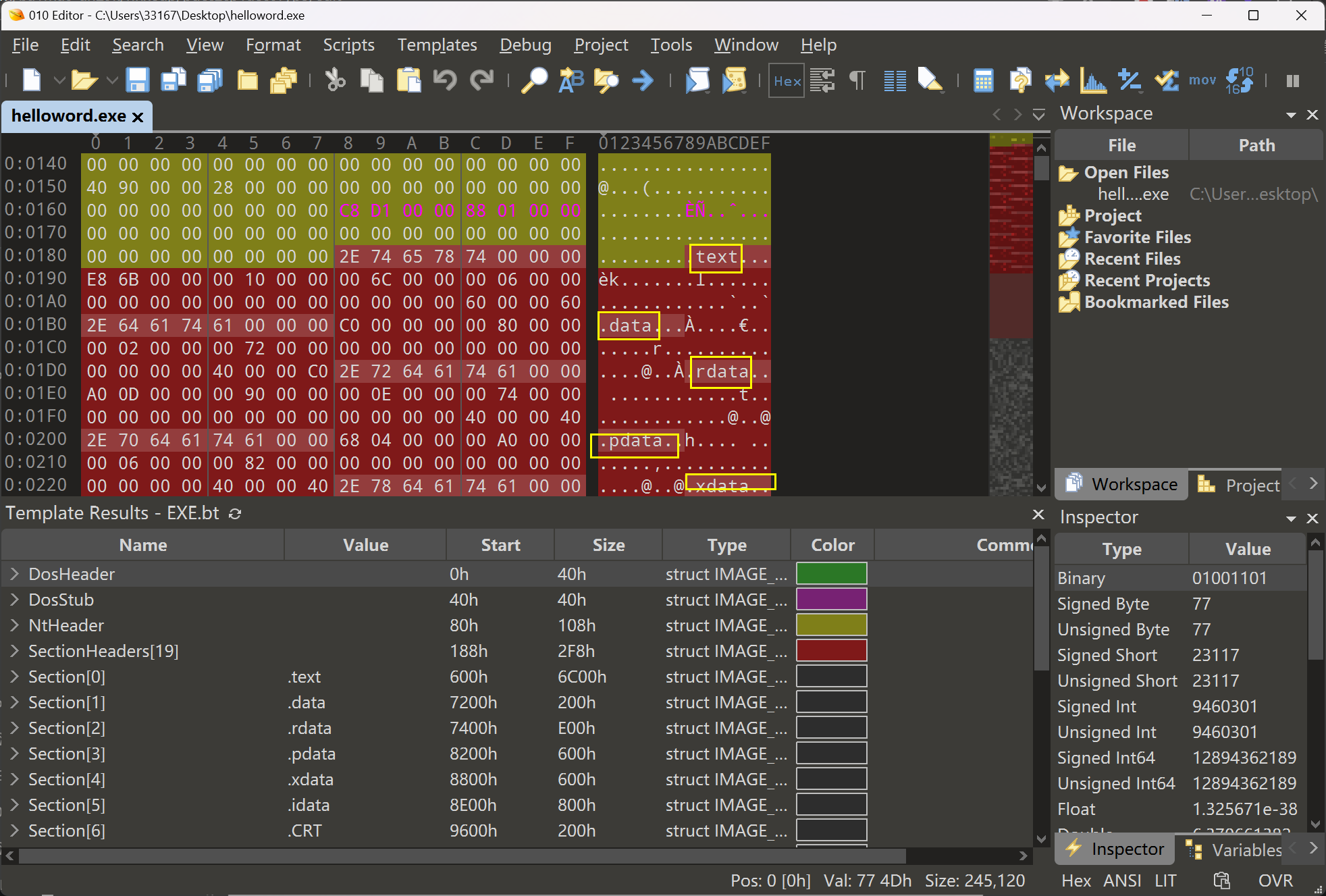Save the file with floppy disk icon
Viewport: 1326px width, 896px height.
137,80
